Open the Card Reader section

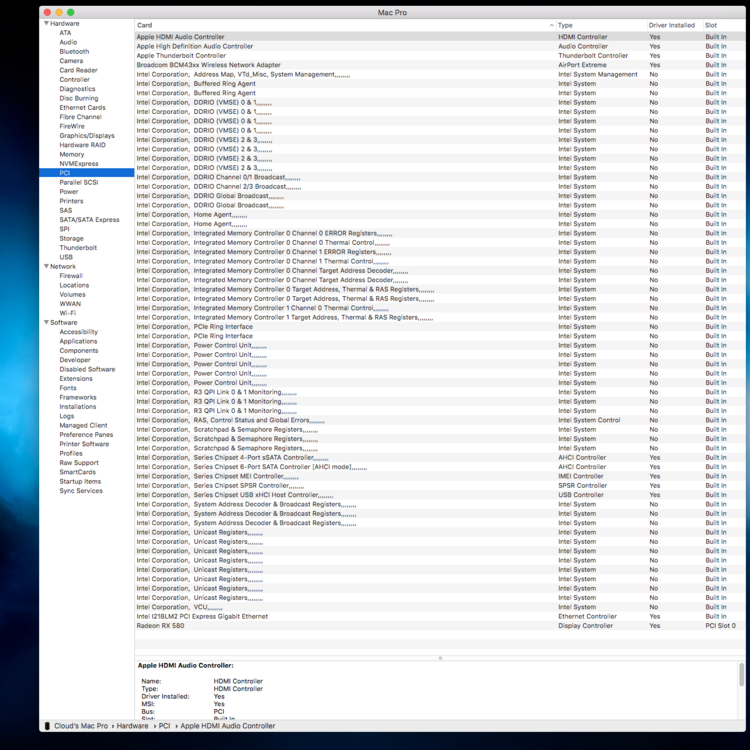(x=78, y=70)
